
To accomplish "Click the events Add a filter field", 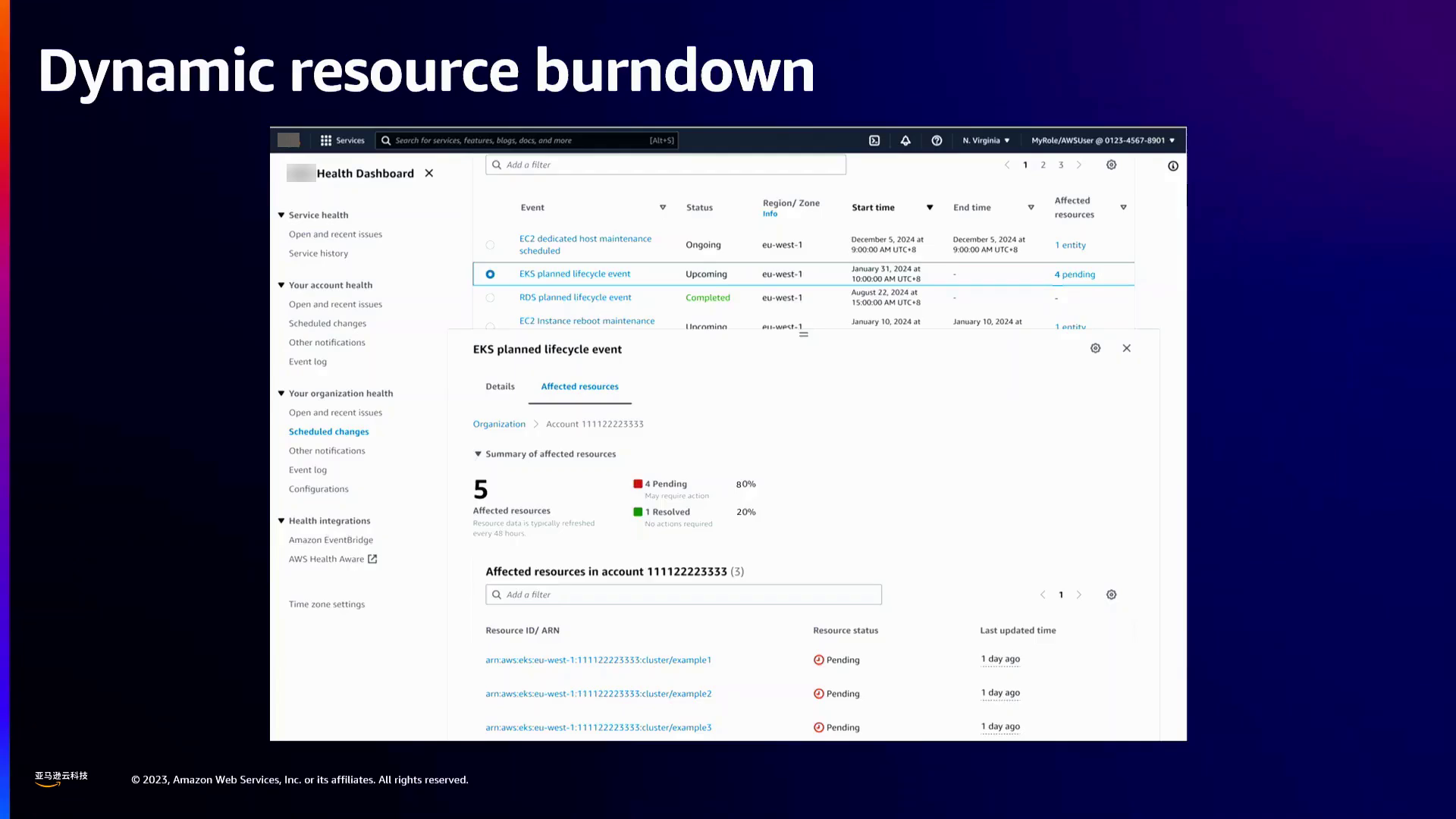I will click(x=665, y=165).
